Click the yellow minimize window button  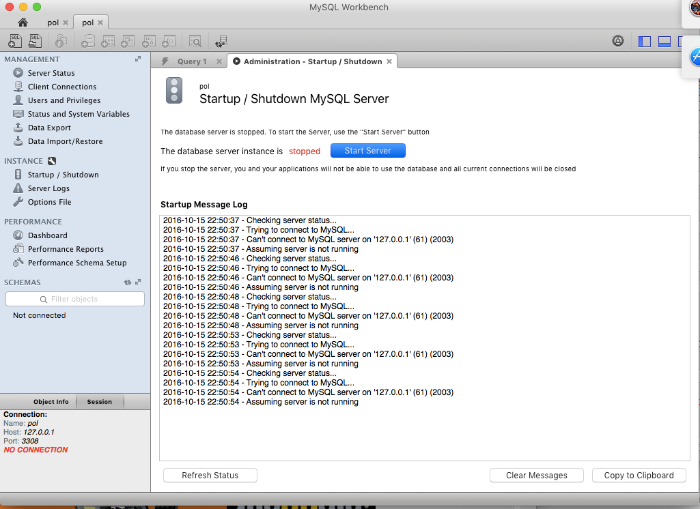point(23,7)
